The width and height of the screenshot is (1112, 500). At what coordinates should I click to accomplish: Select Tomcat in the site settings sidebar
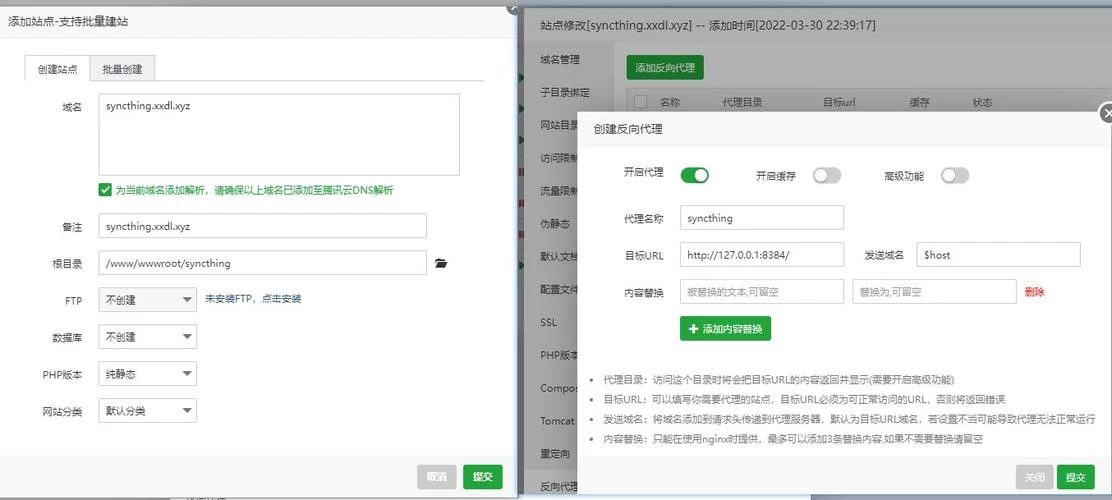pyautogui.click(x=557, y=421)
